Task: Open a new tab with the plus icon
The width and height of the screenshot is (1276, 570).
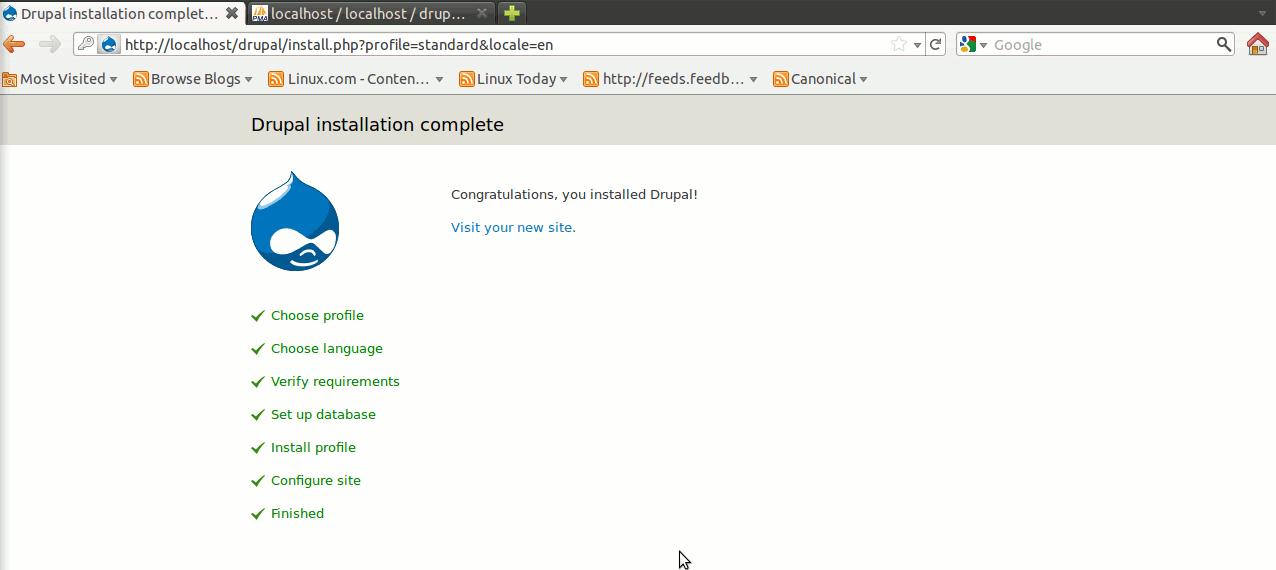Action: pyautogui.click(x=511, y=14)
